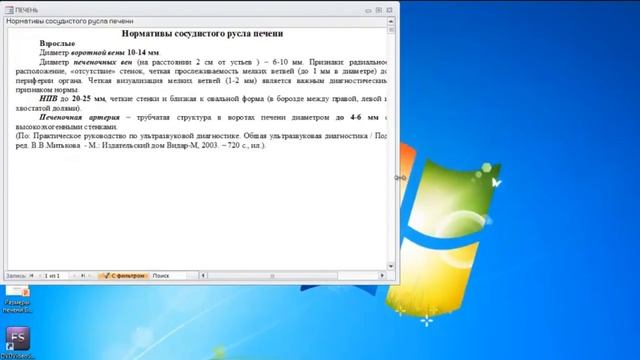Click the vertical scrollbar up arrow

(x=391, y=21)
